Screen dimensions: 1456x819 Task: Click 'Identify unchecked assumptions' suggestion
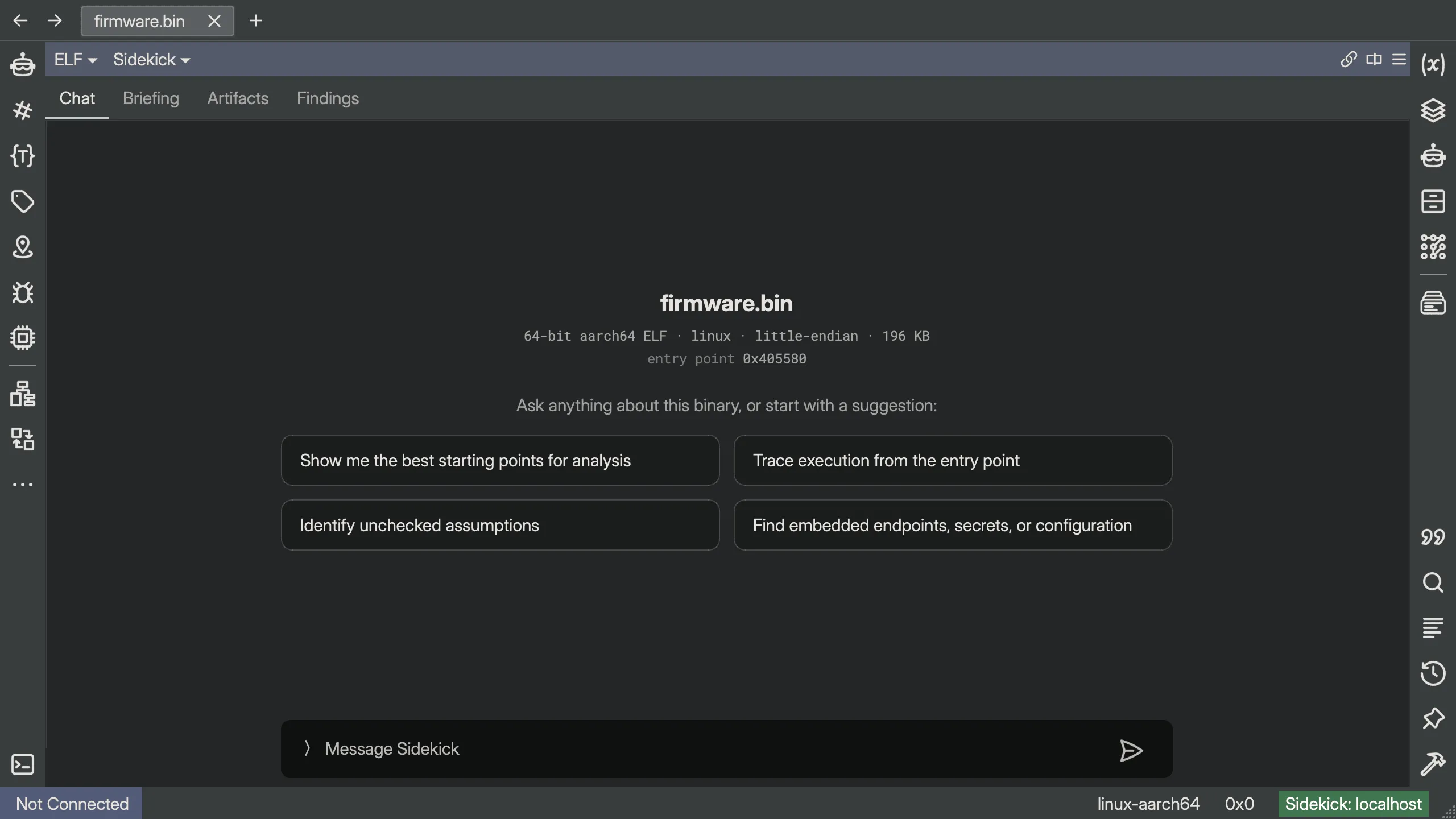(500, 525)
